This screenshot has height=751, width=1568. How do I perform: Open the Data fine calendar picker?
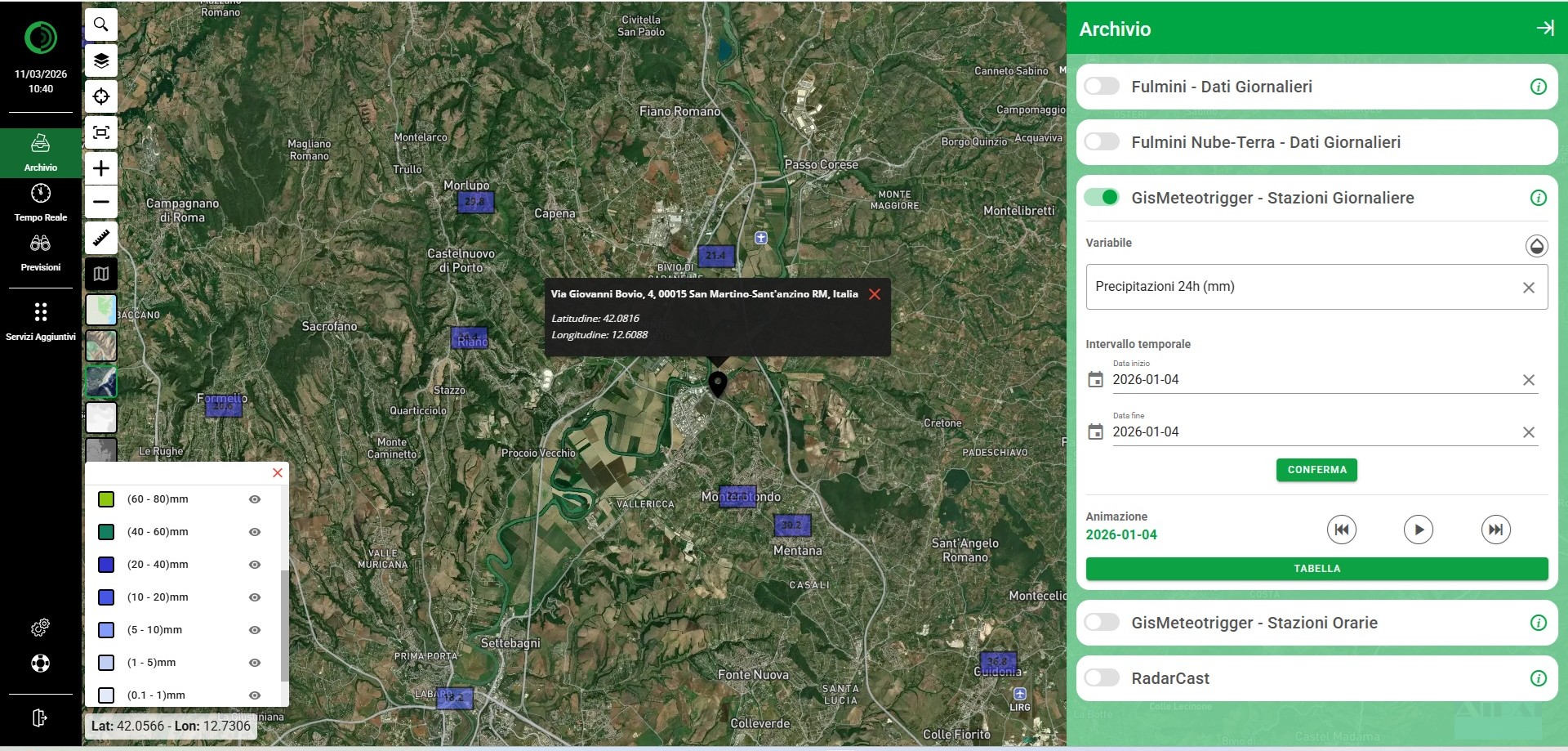[1095, 432]
